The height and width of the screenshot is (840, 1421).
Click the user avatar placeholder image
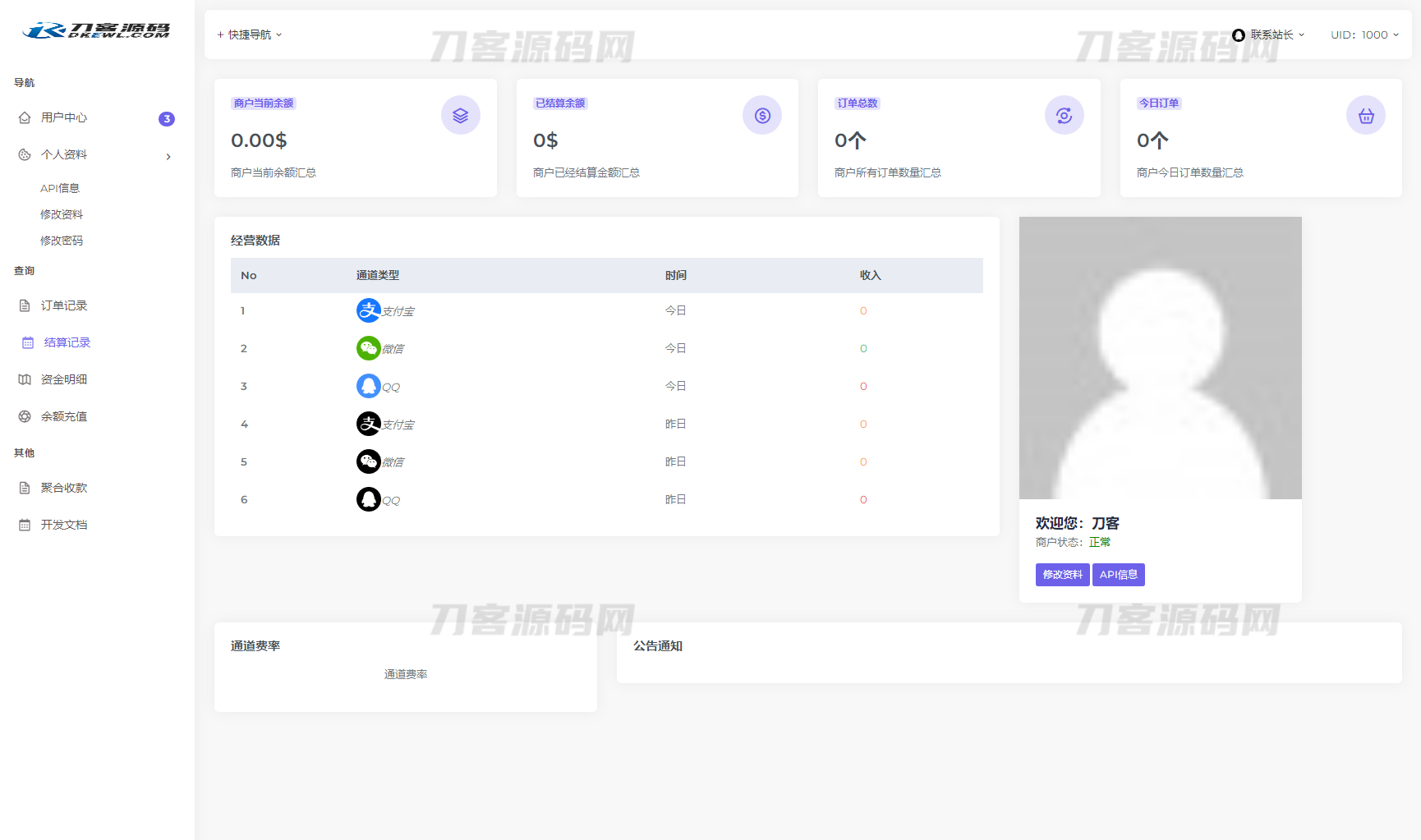[1160, 358]
